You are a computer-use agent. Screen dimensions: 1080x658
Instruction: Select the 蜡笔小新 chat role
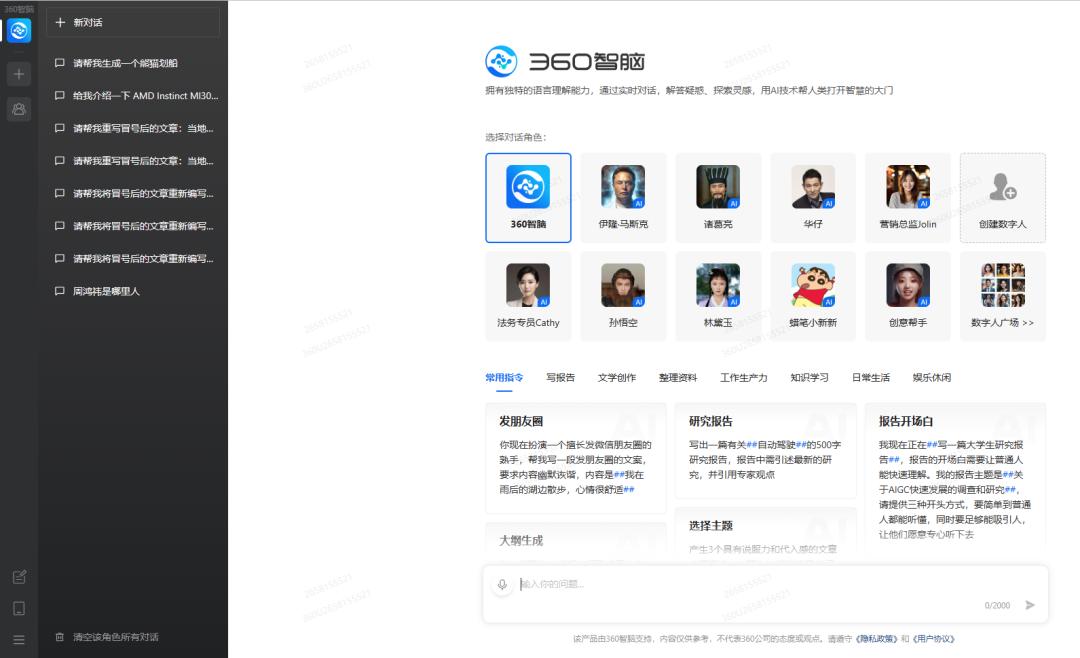click(x=812, y=295)
